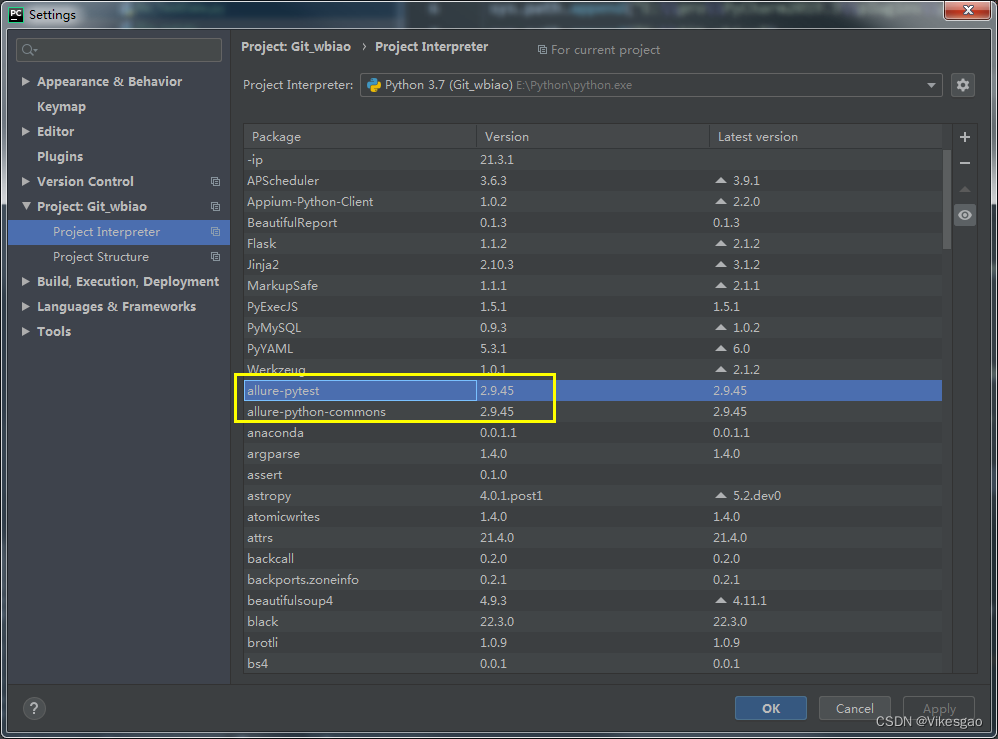
Task: Select the attrs package row
Action: 593,538
